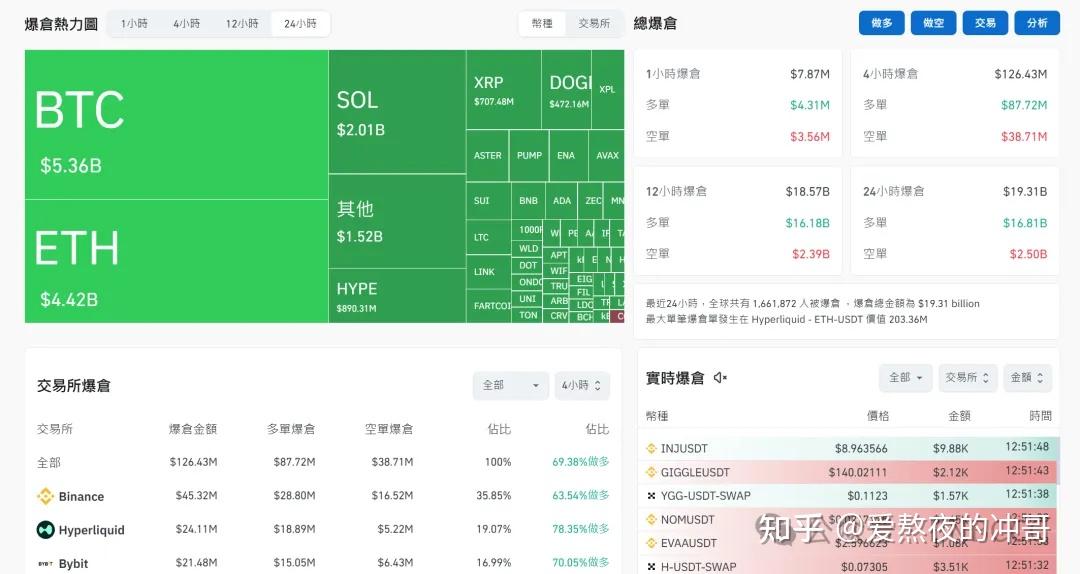Click the SOL heatmap tile
Viewport: 1080px width, 574px height.
tap(397, 112)
